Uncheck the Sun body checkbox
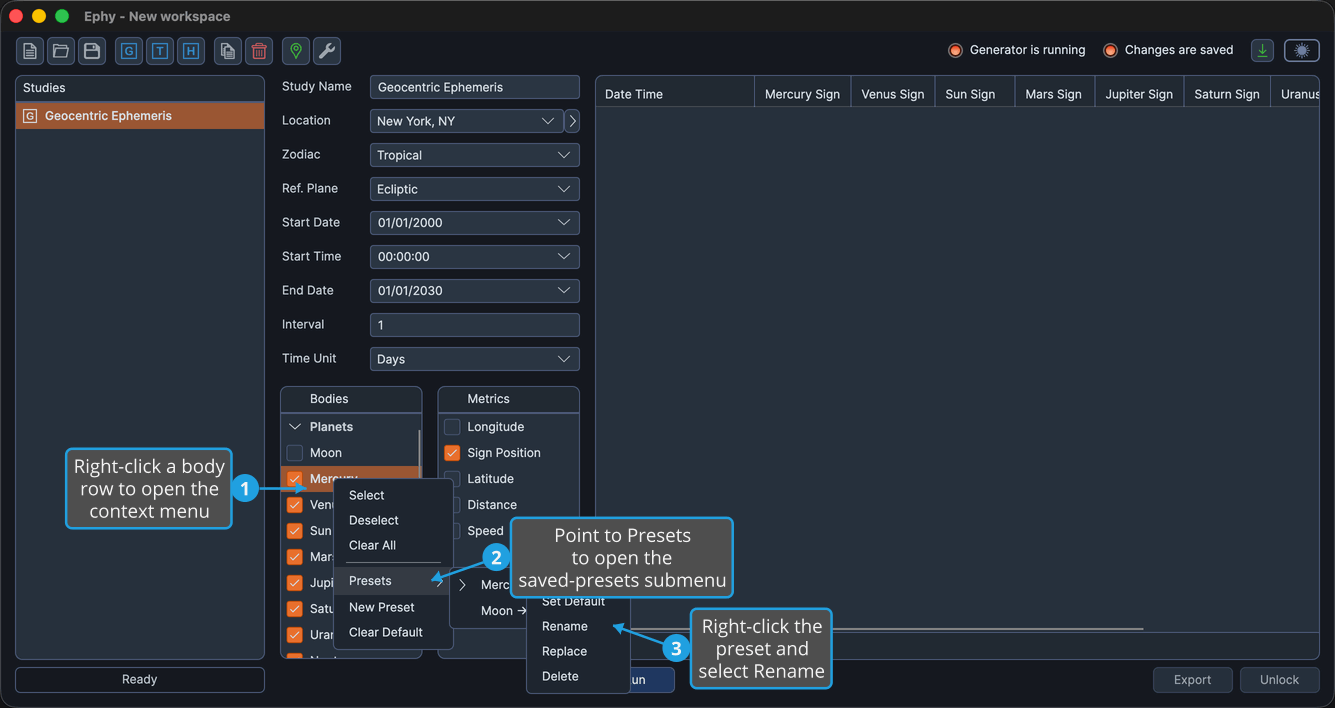This screenshot has height=708, width=1335. (x=295, y=531)
